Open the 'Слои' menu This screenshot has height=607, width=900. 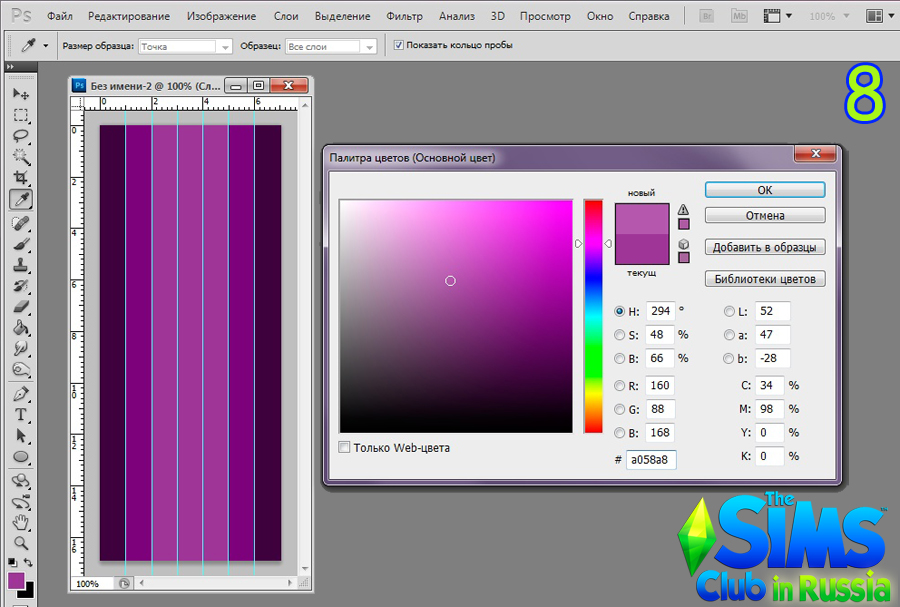coord(285,16)
